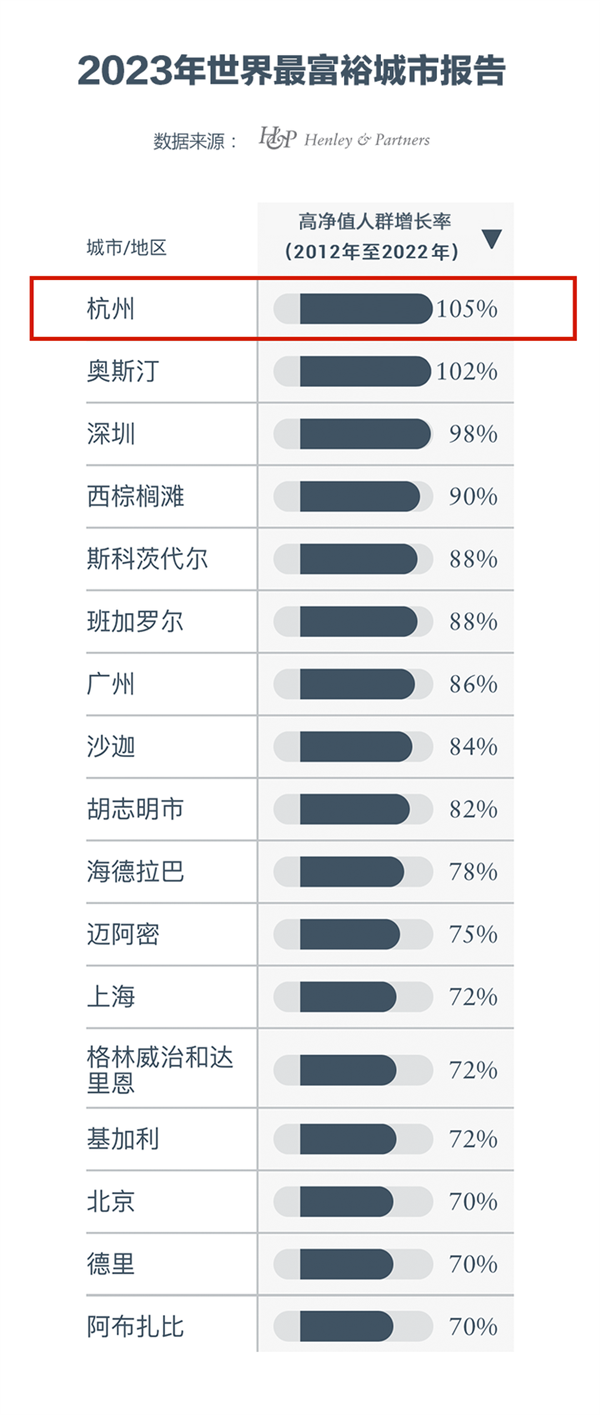Click the Henley & Partners logo

tap(344, 138)
